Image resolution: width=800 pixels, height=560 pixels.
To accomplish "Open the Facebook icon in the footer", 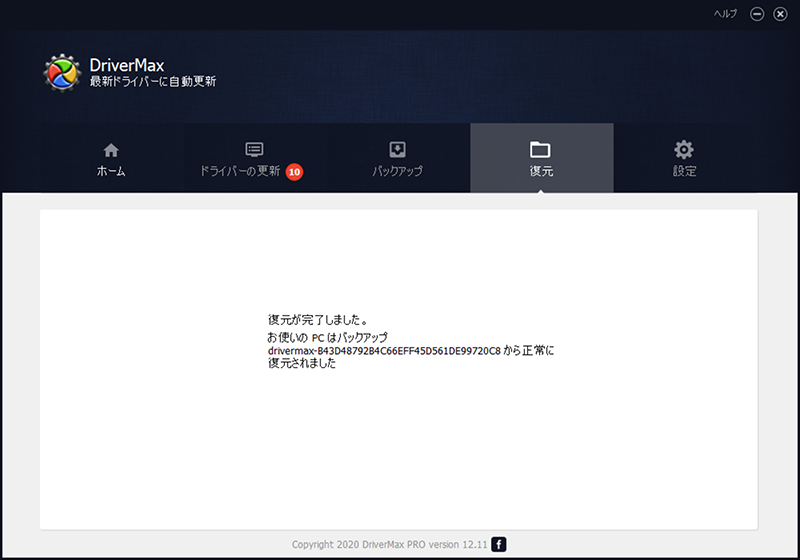I will pyautogui.click(x=499, y=544).
